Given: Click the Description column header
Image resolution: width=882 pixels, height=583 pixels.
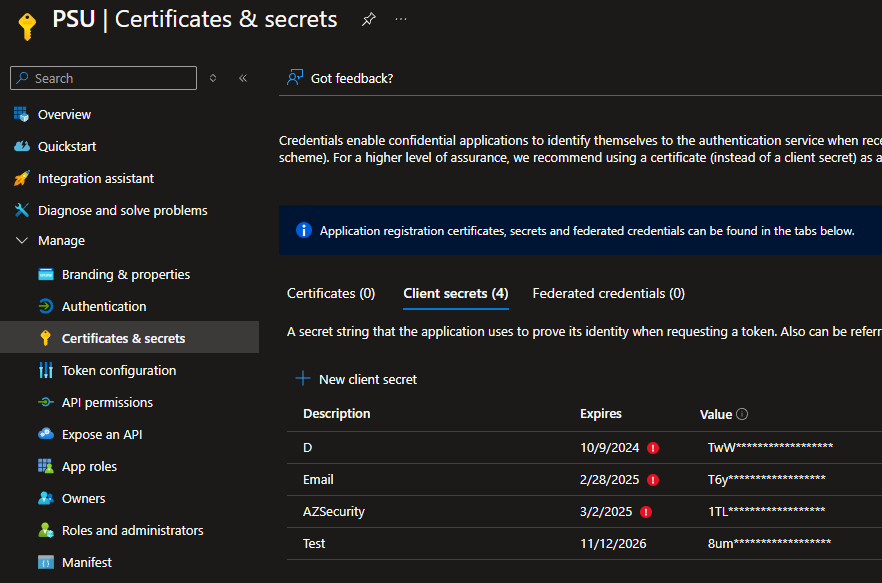Looking at the screenshot, I should pyautogui.click(x=336, y=414).
